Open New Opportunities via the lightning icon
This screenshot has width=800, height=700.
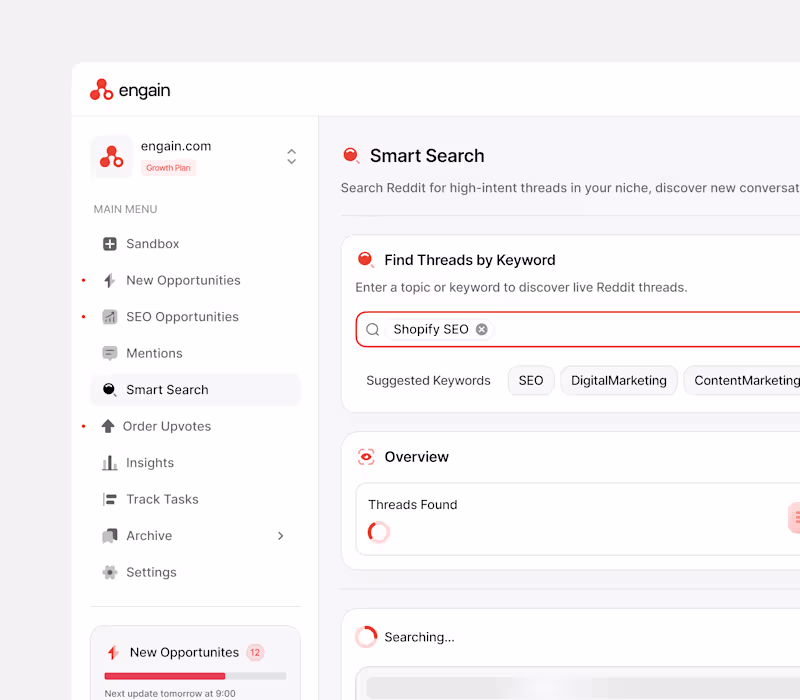tap(108, 280)
